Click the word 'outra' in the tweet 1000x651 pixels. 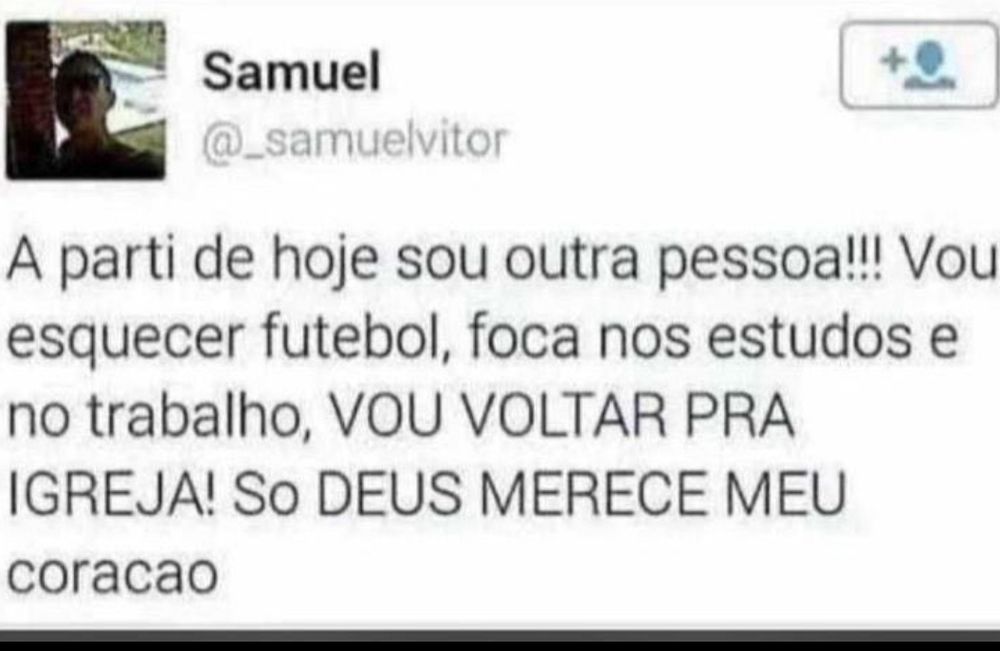tap(571, 260)
